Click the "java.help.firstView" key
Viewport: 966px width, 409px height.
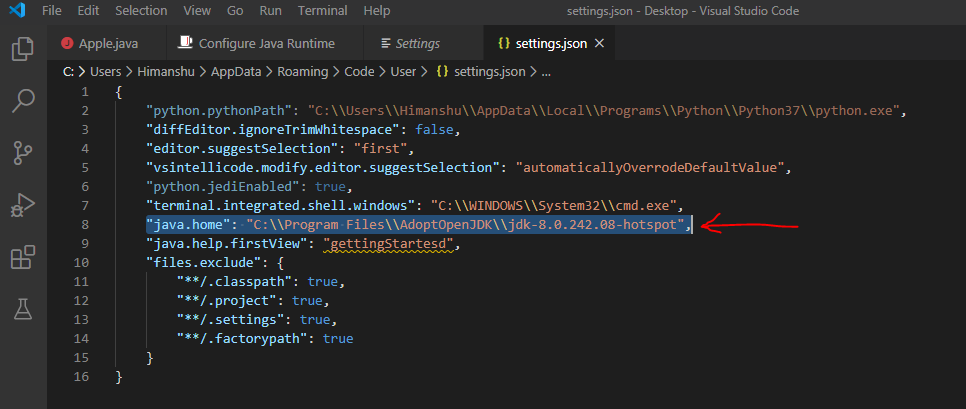(225, 244)
